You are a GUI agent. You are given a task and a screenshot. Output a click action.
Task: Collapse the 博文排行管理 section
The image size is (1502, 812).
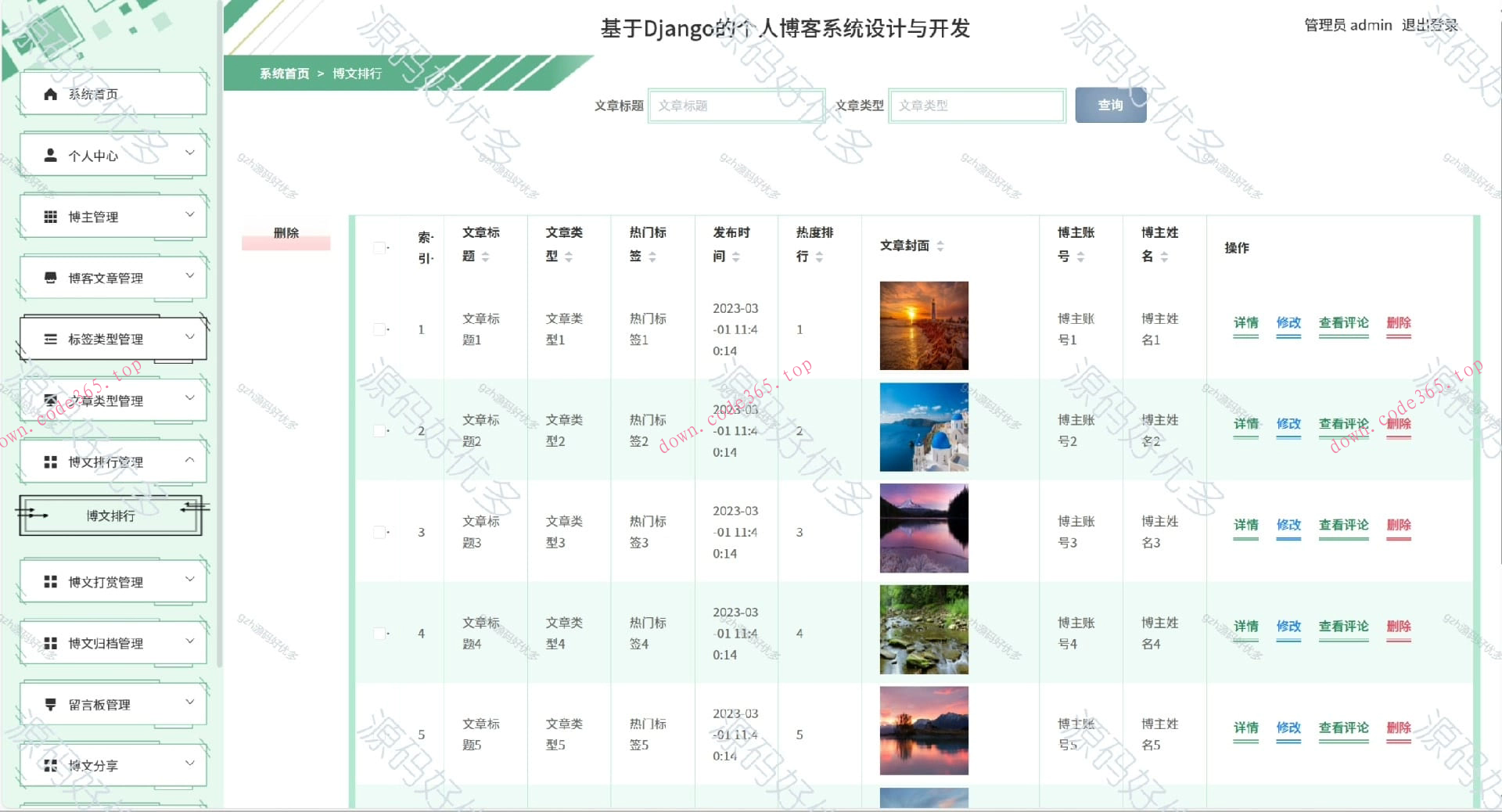189,461
